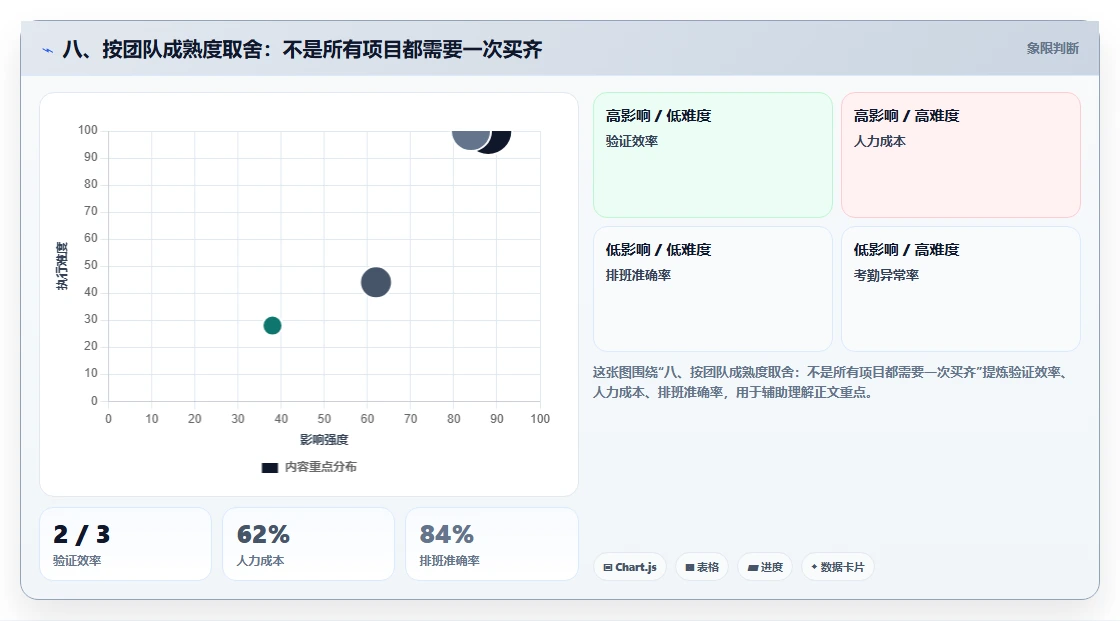Click the 数据卡片 tag chip
This screenshot has width=1120, height=621.
point(837,567)
